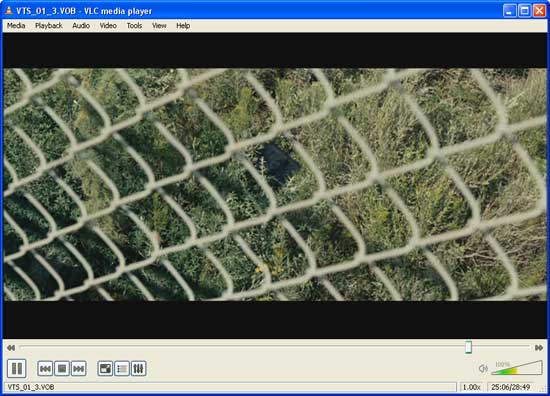Open the Audio menu
This screenshot has height=396, width=550.
[81, 26]
